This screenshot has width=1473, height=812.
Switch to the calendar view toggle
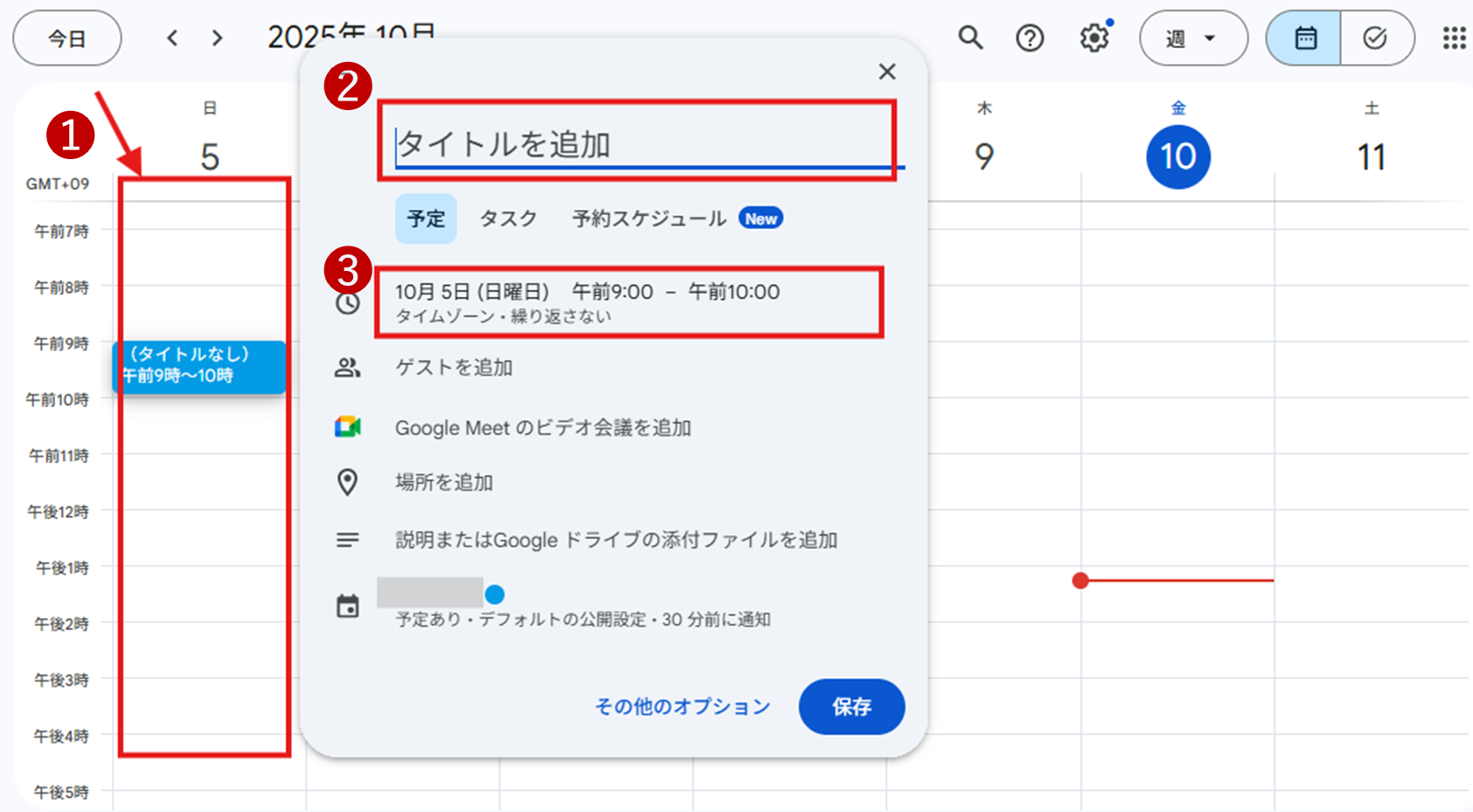tap(1304, 38)
